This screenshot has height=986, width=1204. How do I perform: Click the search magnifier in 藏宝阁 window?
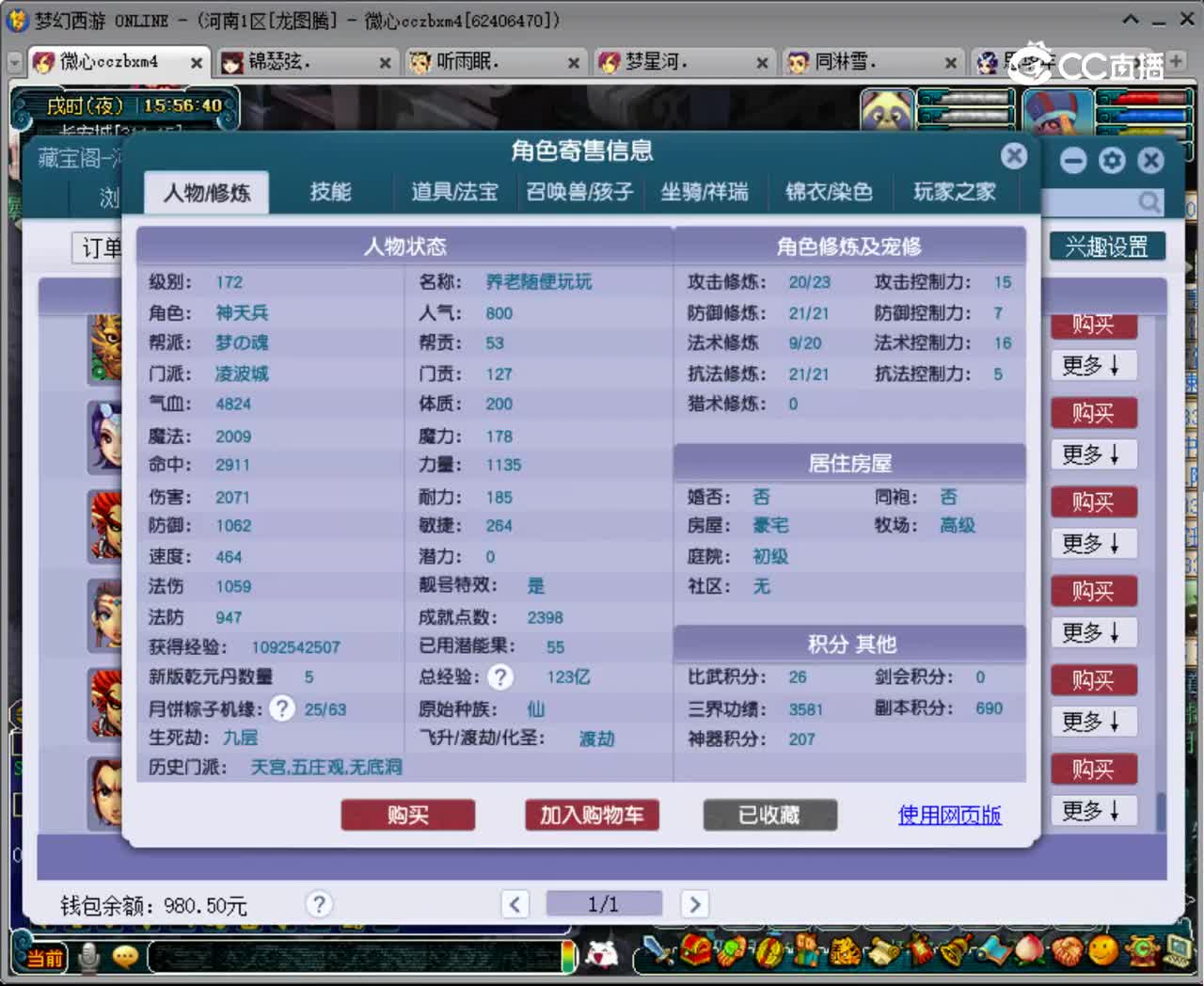tap(1149, 201)
